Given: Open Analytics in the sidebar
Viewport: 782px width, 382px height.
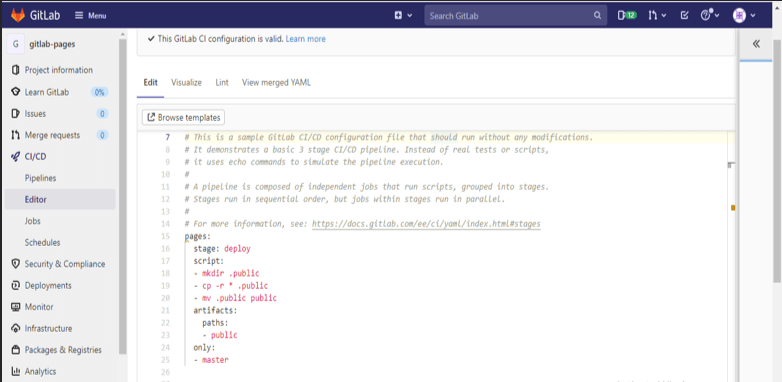Looking at the screenshot, I should pos(40,371).
